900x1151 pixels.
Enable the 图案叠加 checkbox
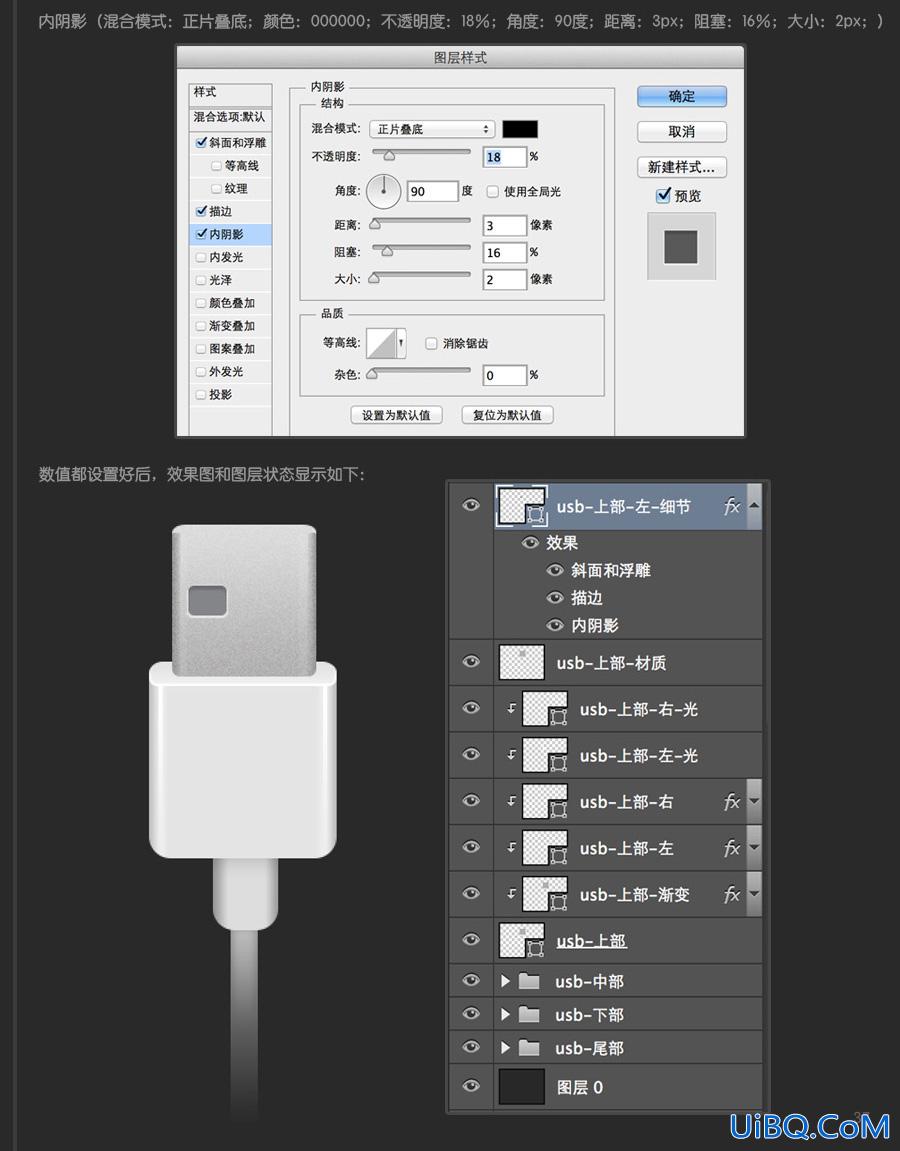[201, 349]
